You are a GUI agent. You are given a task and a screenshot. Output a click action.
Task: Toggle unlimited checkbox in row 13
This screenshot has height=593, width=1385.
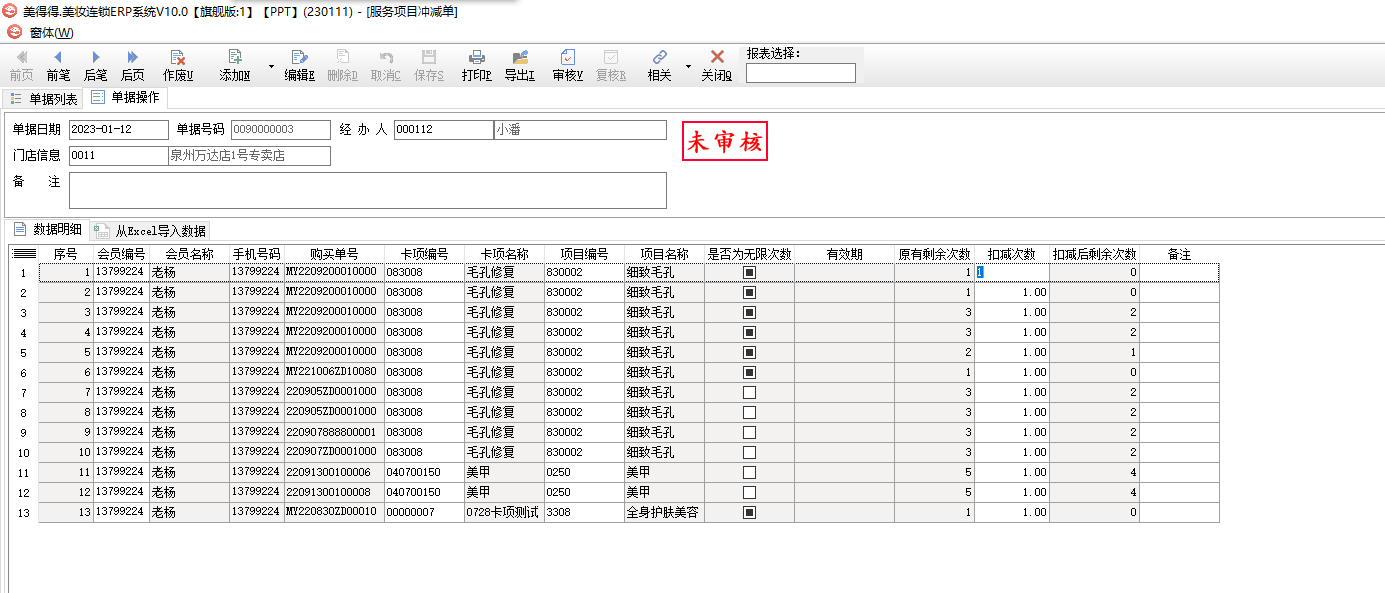click(749, 512)
